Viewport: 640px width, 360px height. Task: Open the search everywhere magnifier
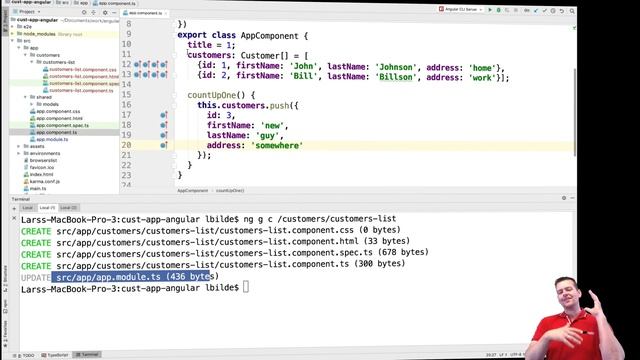pyautogui.click(x=572, y=11)
